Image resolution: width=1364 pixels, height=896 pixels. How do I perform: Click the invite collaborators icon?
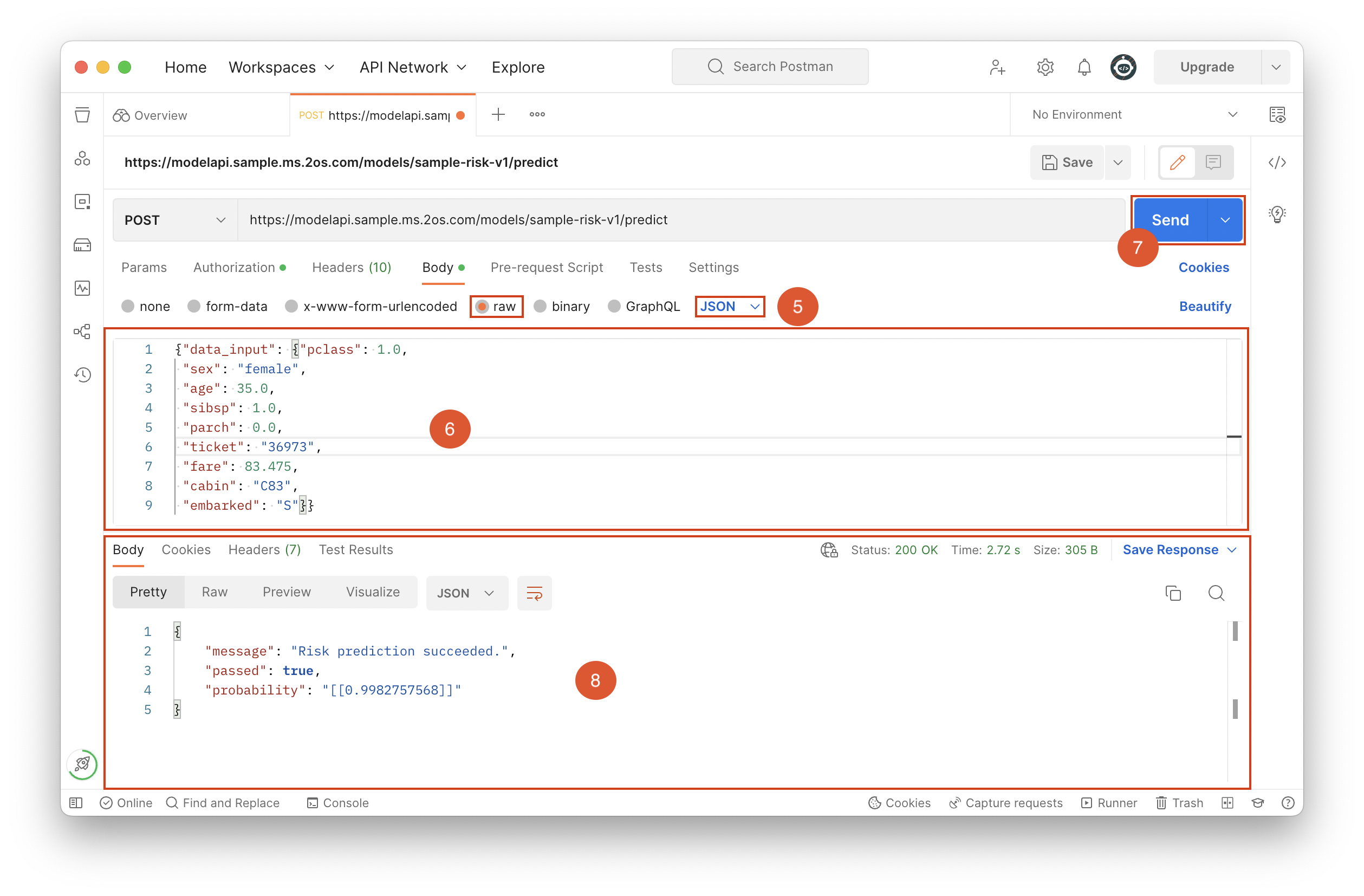point(997,68)
